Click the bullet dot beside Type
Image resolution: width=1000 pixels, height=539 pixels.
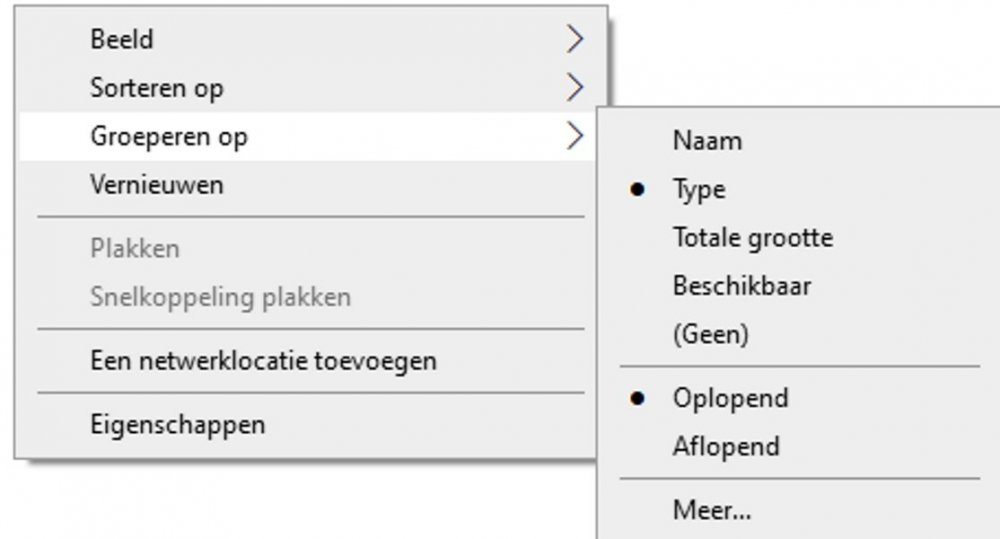click(637, 190)
